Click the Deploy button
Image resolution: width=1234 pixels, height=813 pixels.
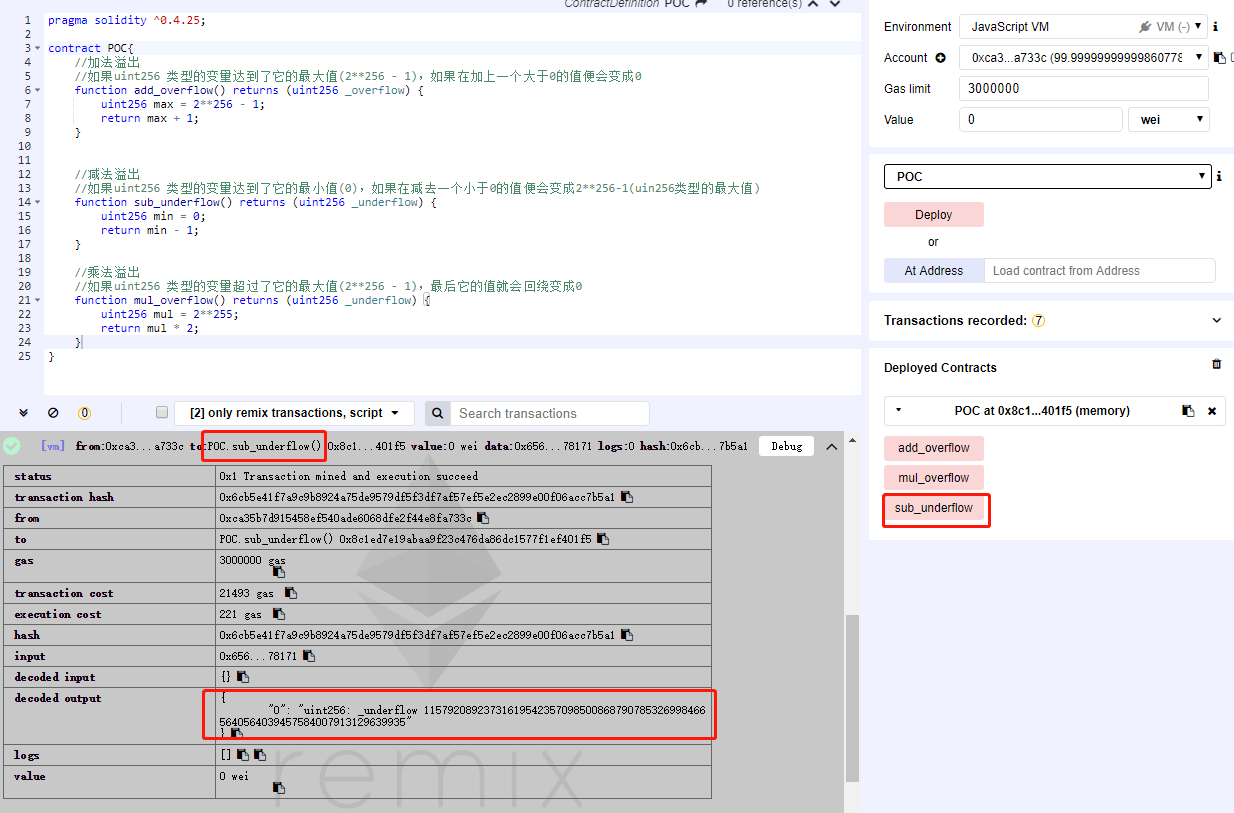[x=934, y=215]
